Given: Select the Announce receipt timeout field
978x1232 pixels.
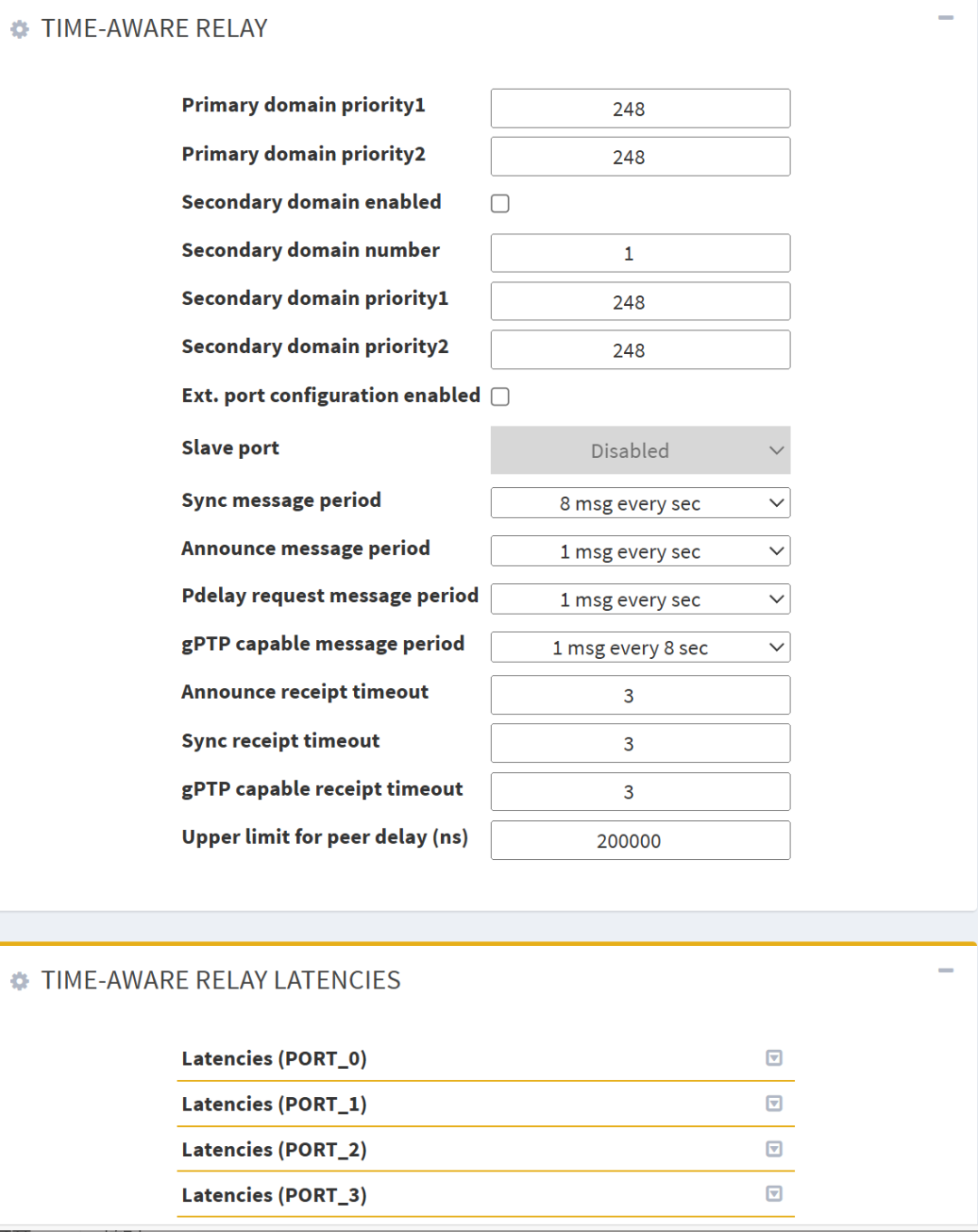Looking at the screenshot, I should pos(639,695).
